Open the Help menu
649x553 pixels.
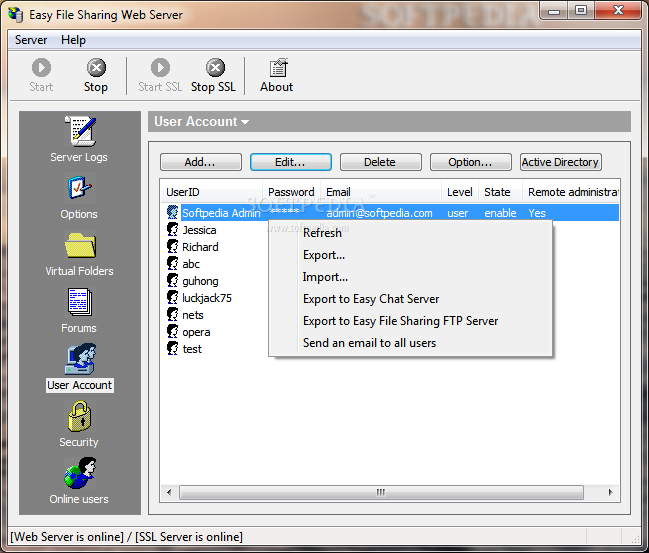pyautogui.click(x=73, y=40)
